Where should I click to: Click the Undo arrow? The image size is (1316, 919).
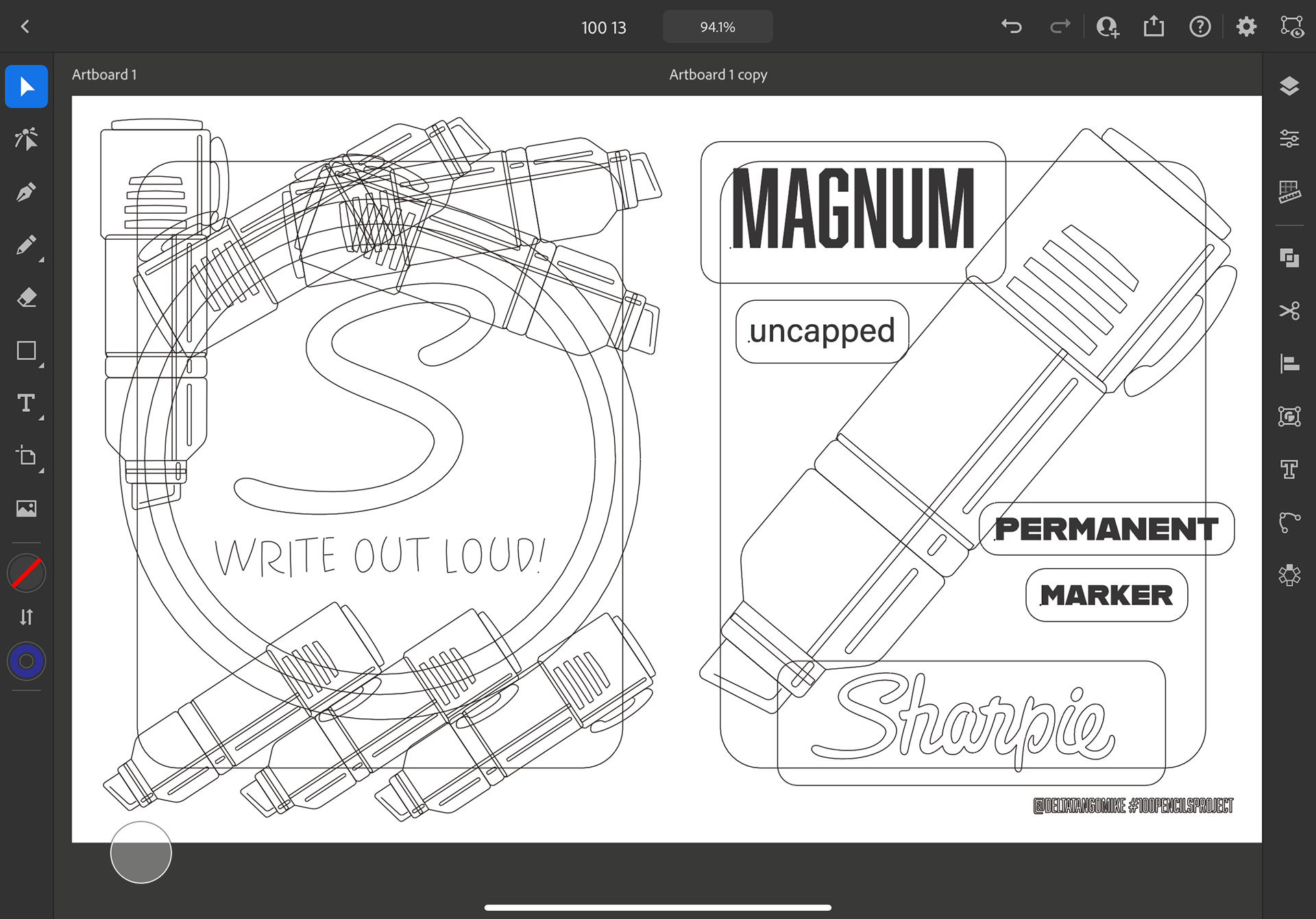(1012, 27)
